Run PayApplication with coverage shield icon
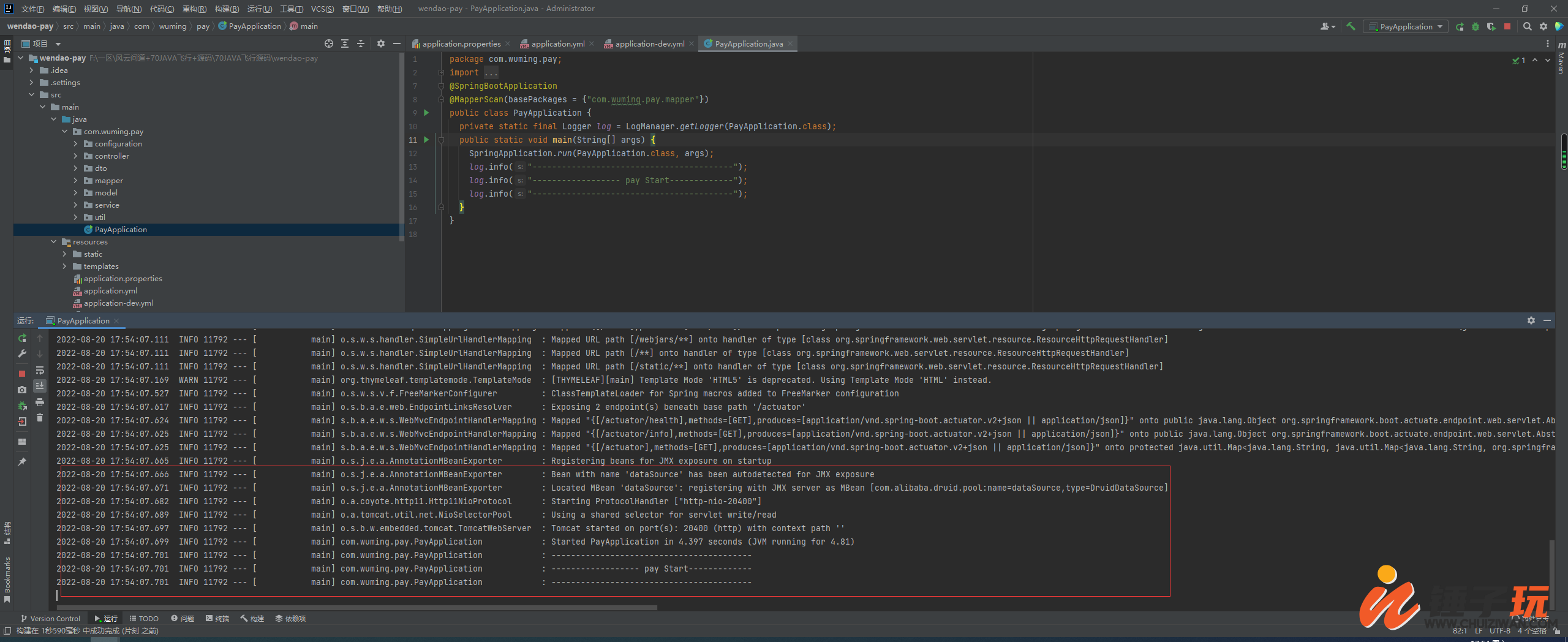 pos(1491,26)
